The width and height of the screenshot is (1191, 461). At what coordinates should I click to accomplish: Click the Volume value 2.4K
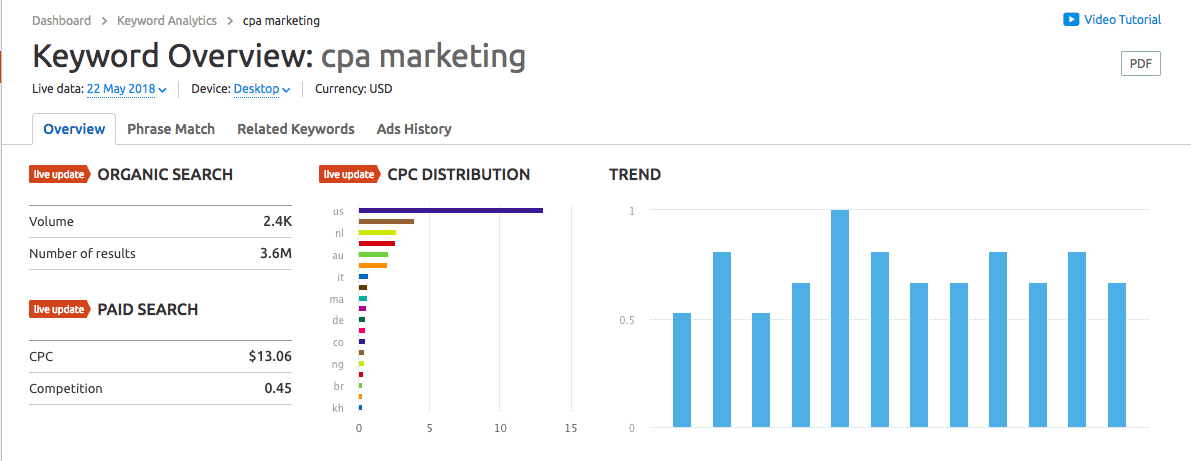[x=277, y=222]
